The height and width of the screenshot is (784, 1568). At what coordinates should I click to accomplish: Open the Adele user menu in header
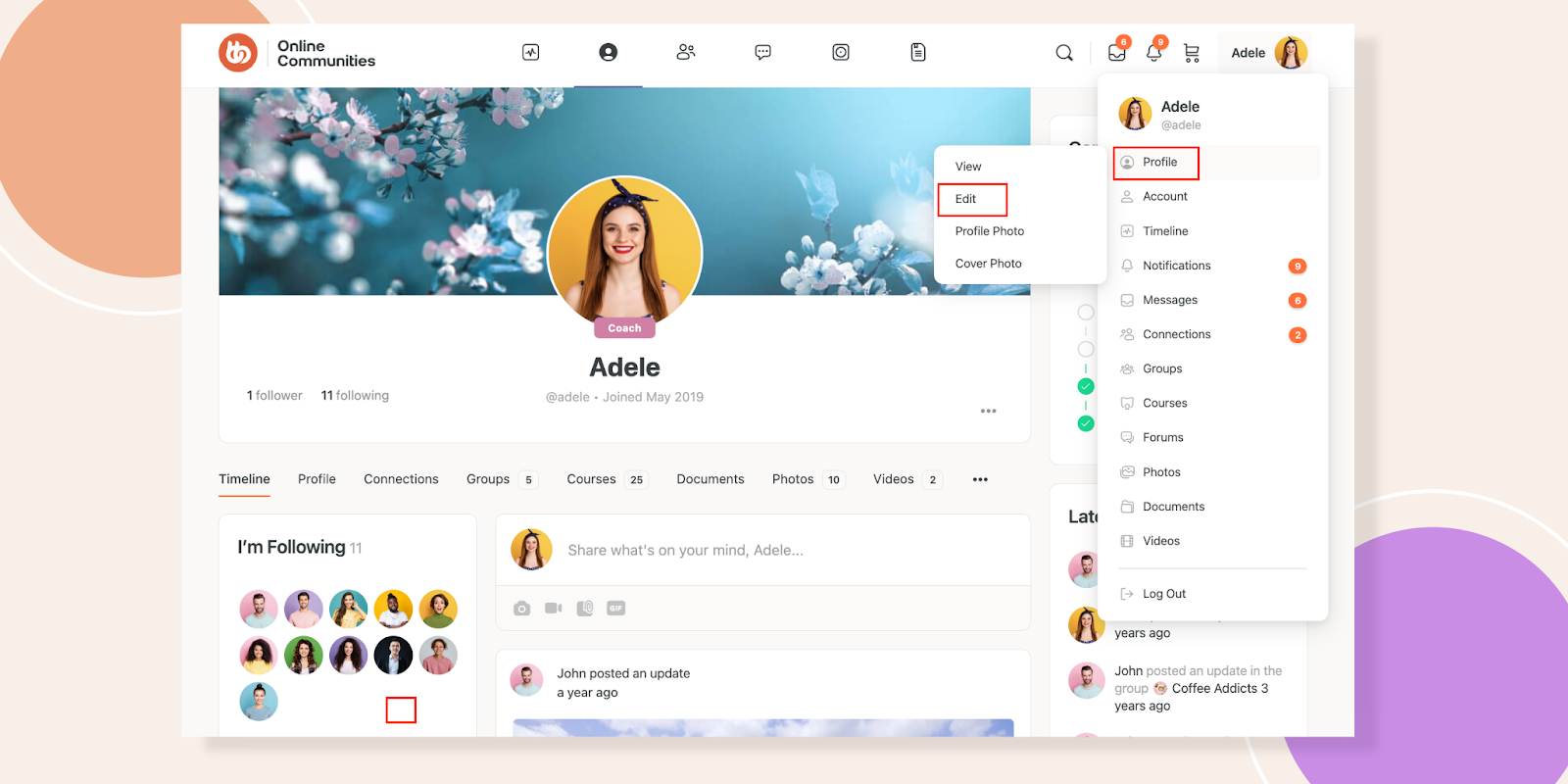1269,53
